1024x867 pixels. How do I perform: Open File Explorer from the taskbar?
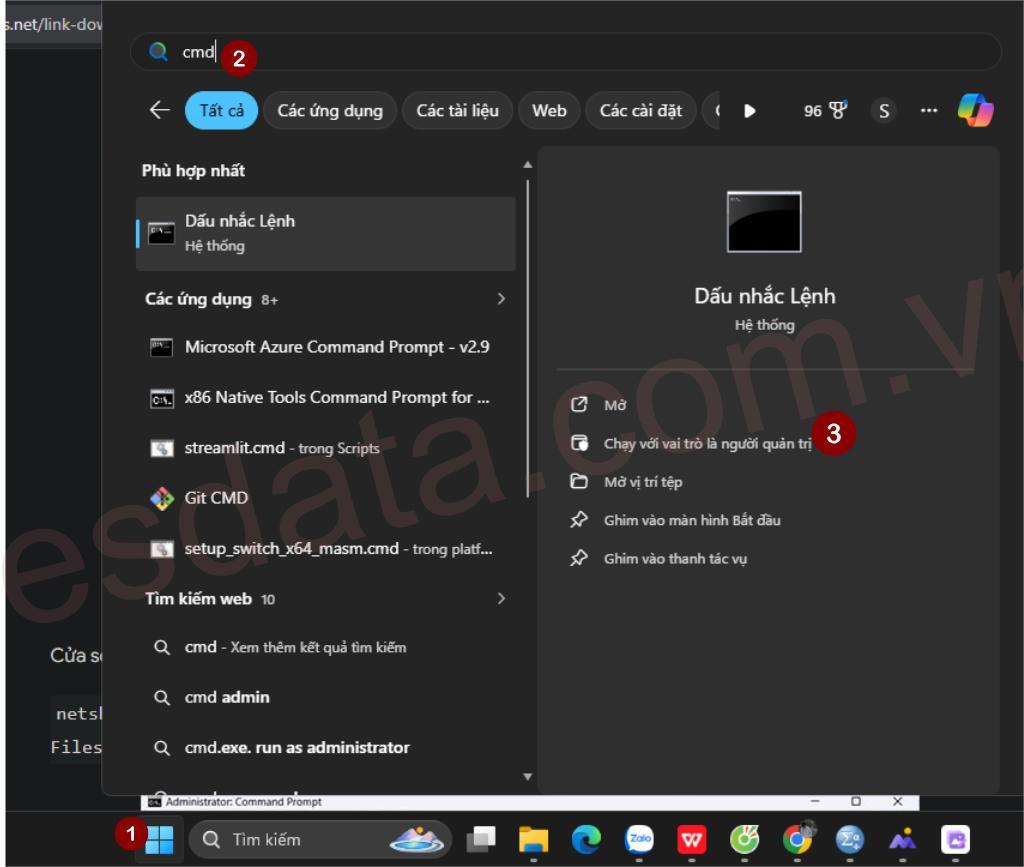click(x=533, y=841)
